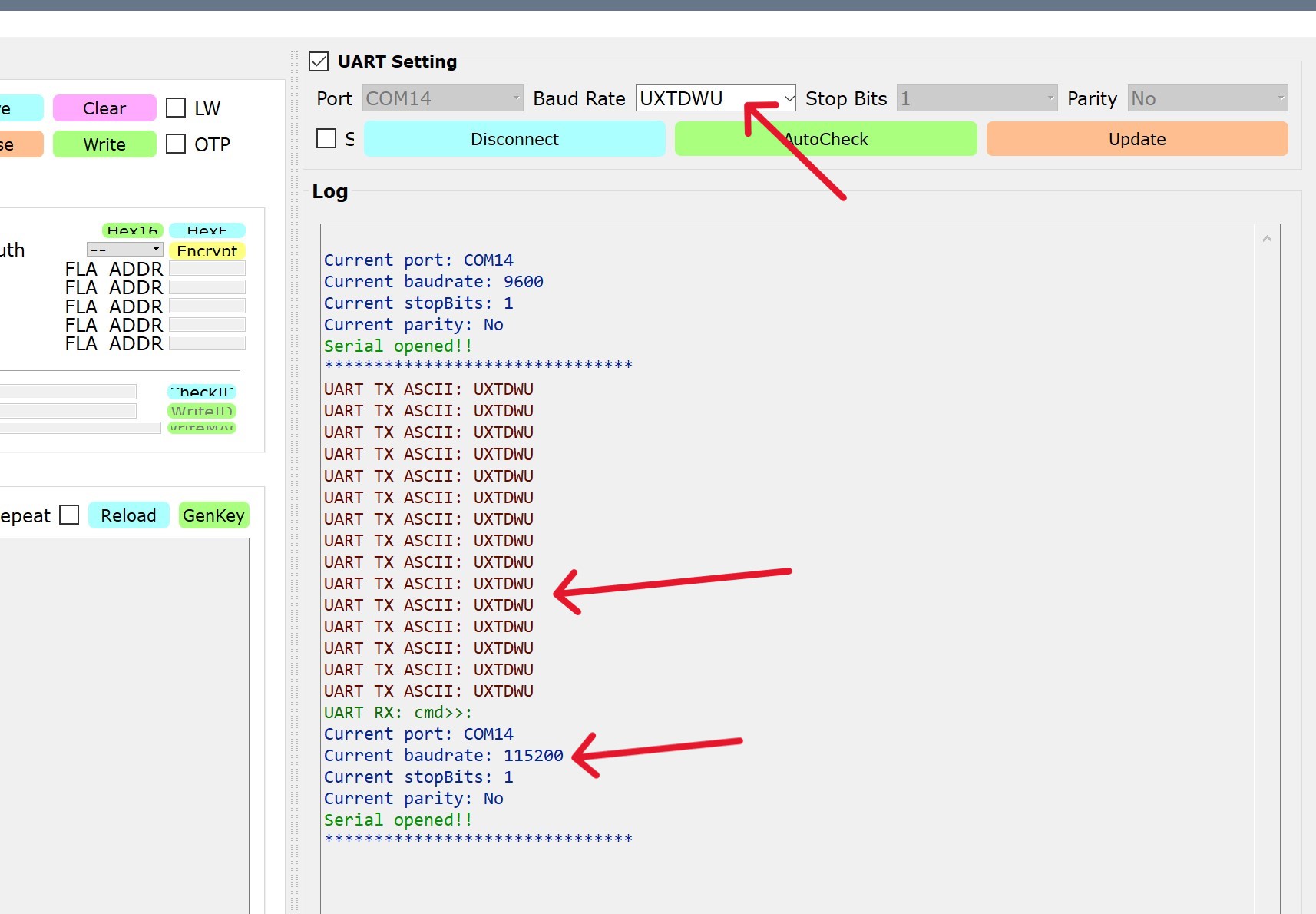Click the 'Log' section heading
1316x914 pixels.
pyautogui.click(x=330, y=192)
